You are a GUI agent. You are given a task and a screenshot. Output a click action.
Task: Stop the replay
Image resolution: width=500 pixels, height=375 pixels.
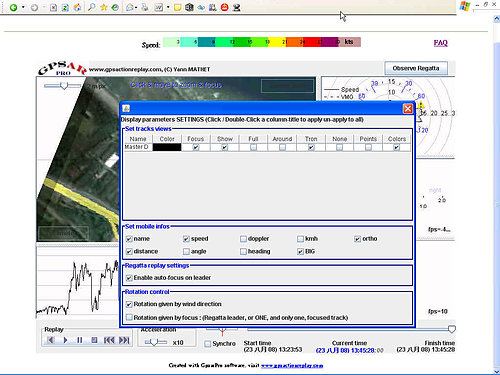pyautogui.click(x=94, y=340)
